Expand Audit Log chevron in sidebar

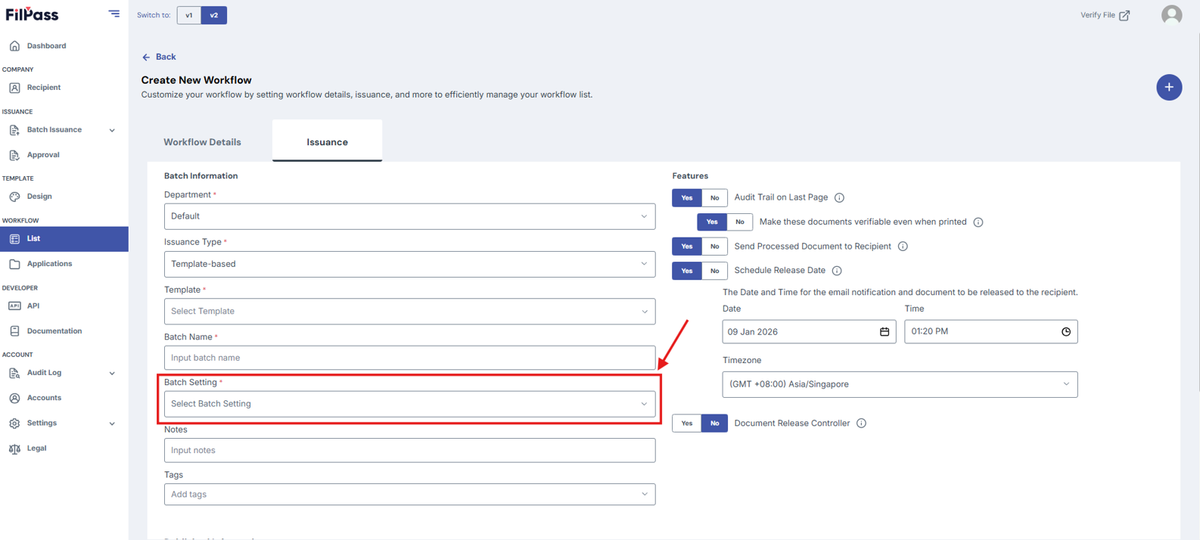click(112, 373)
